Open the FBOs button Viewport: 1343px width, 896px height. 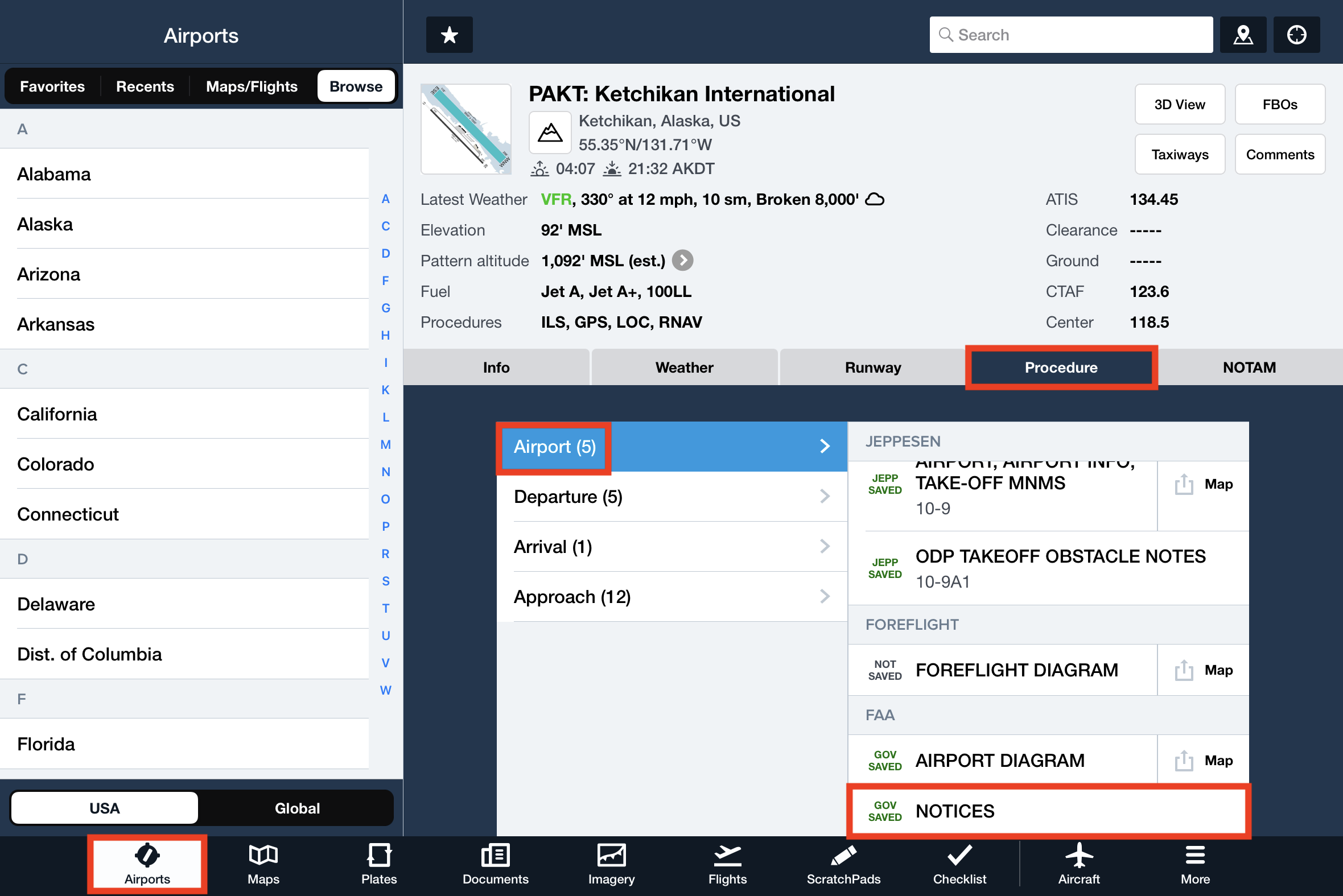1280,105
